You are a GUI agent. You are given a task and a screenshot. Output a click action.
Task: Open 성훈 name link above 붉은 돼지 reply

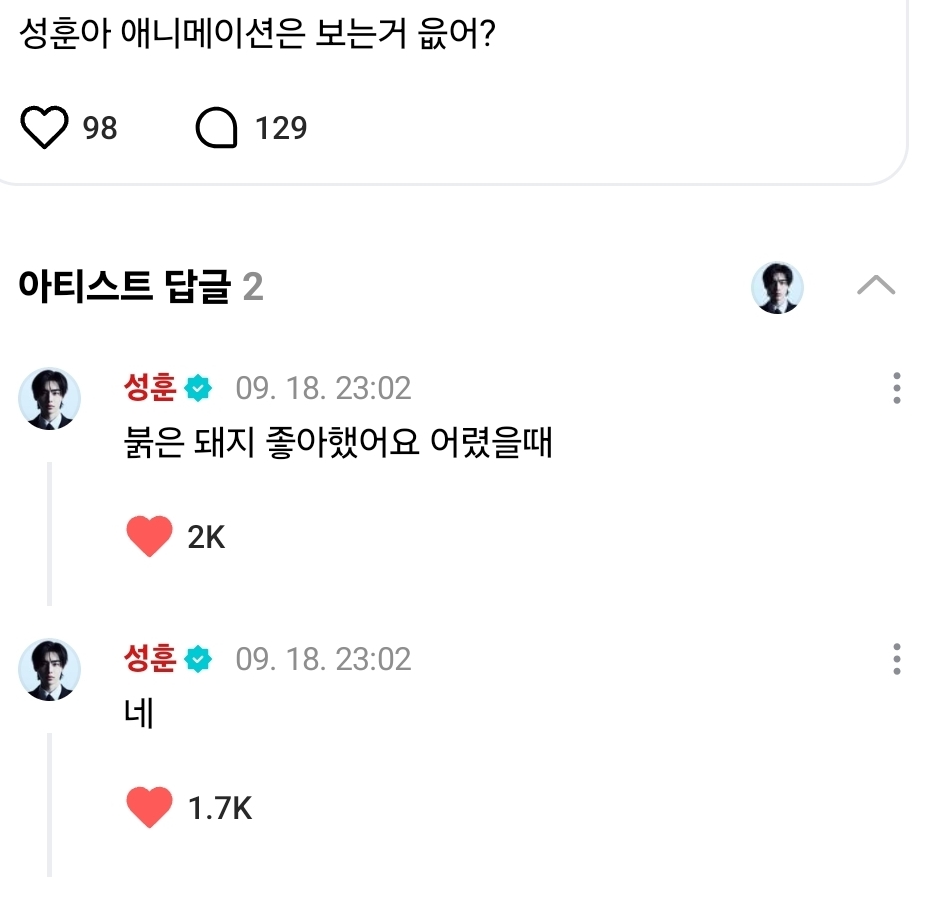pyautogui.click(x=150, y=387)
